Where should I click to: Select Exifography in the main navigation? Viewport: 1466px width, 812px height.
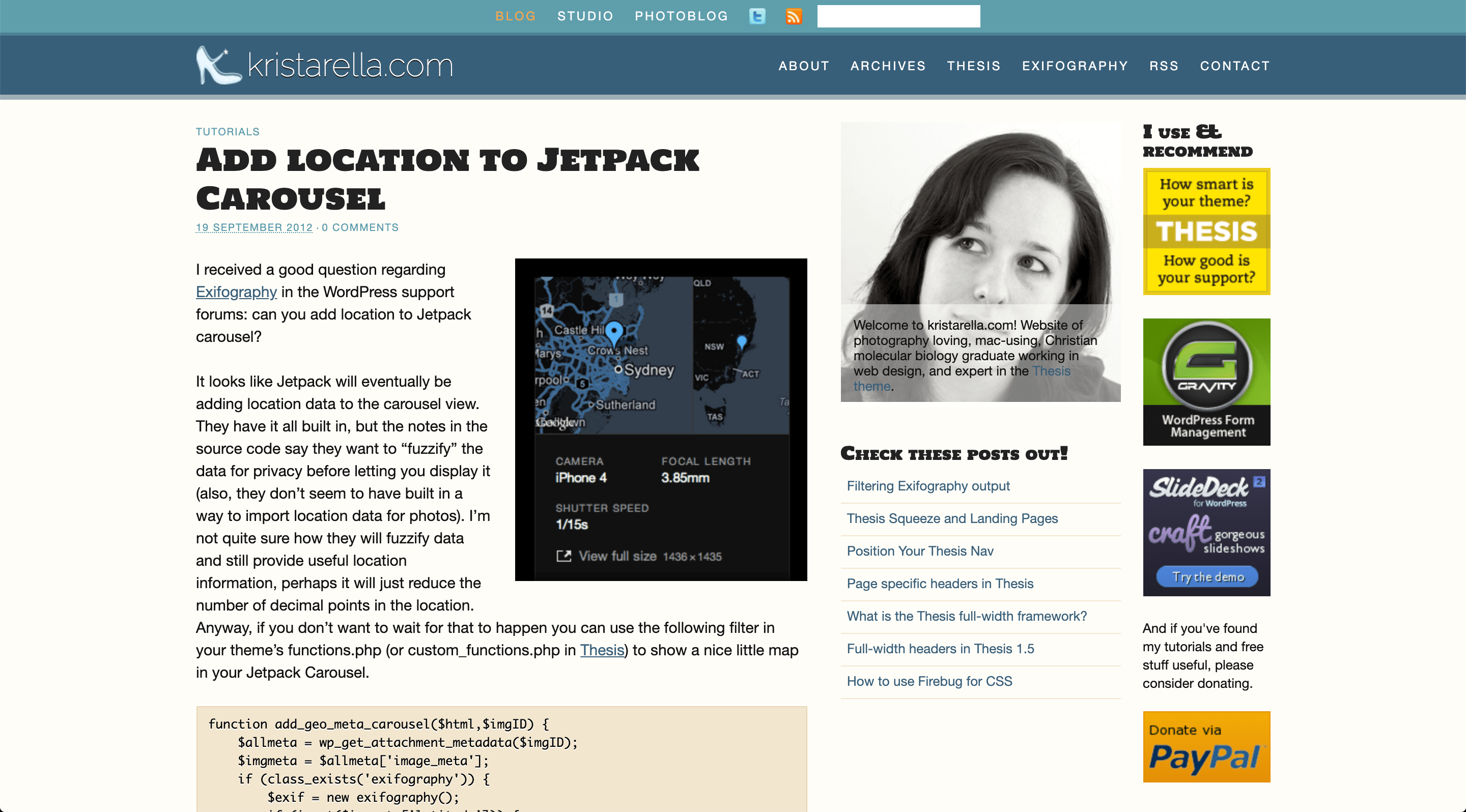coord(1075,66)
